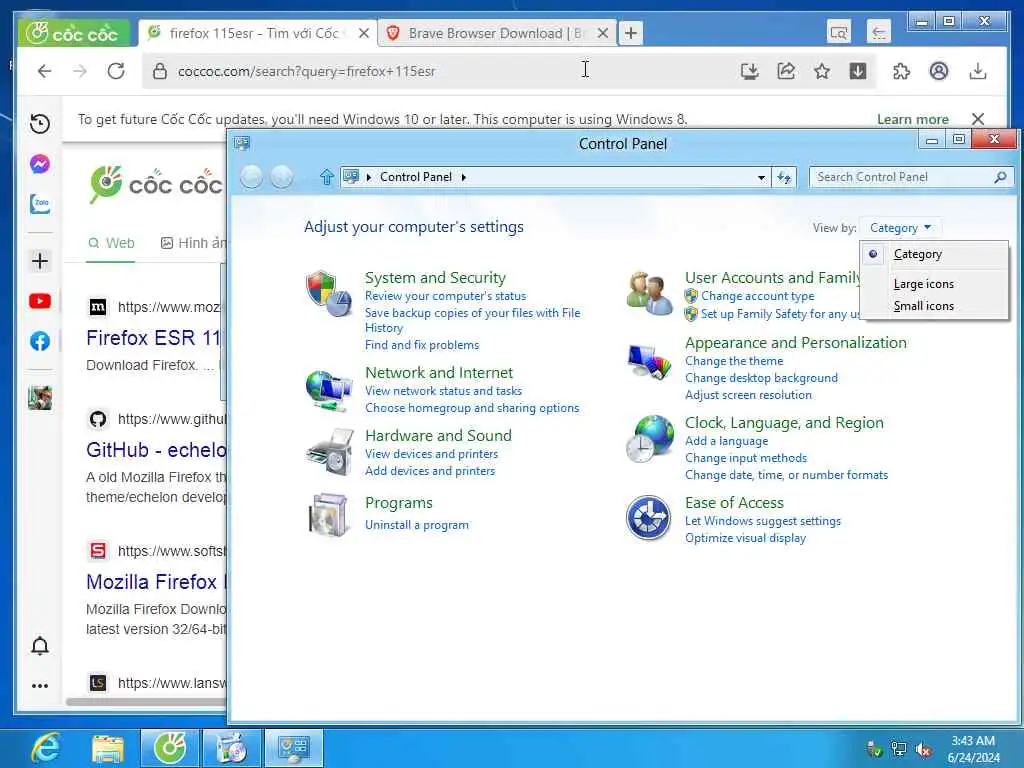Screen dimensions: 1024x768
Task: Bookmark this page with the star icon
Action: [822, 71]
